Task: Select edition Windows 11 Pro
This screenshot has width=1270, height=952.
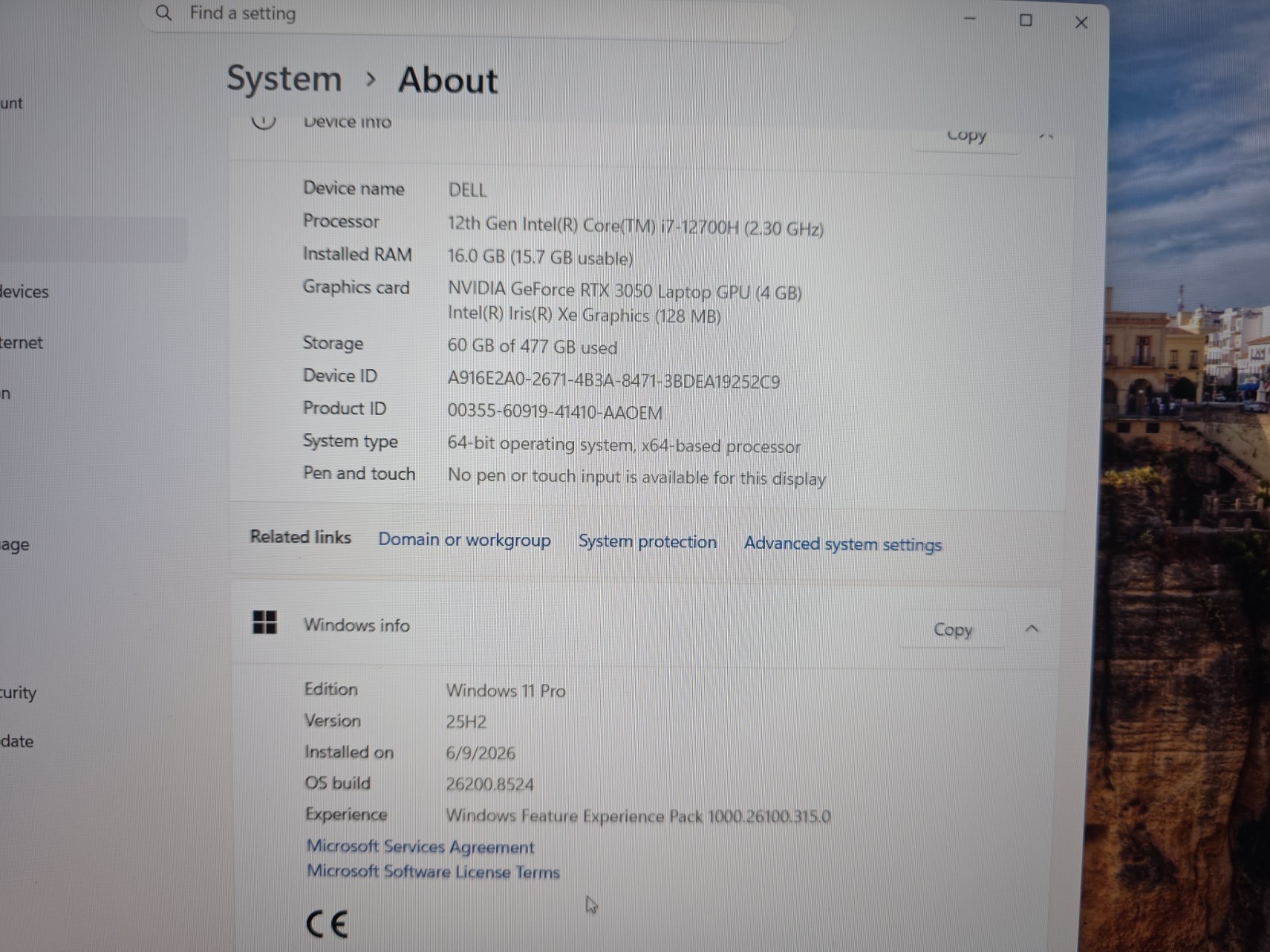Action: pyautogui.click(x=506, y=691)
